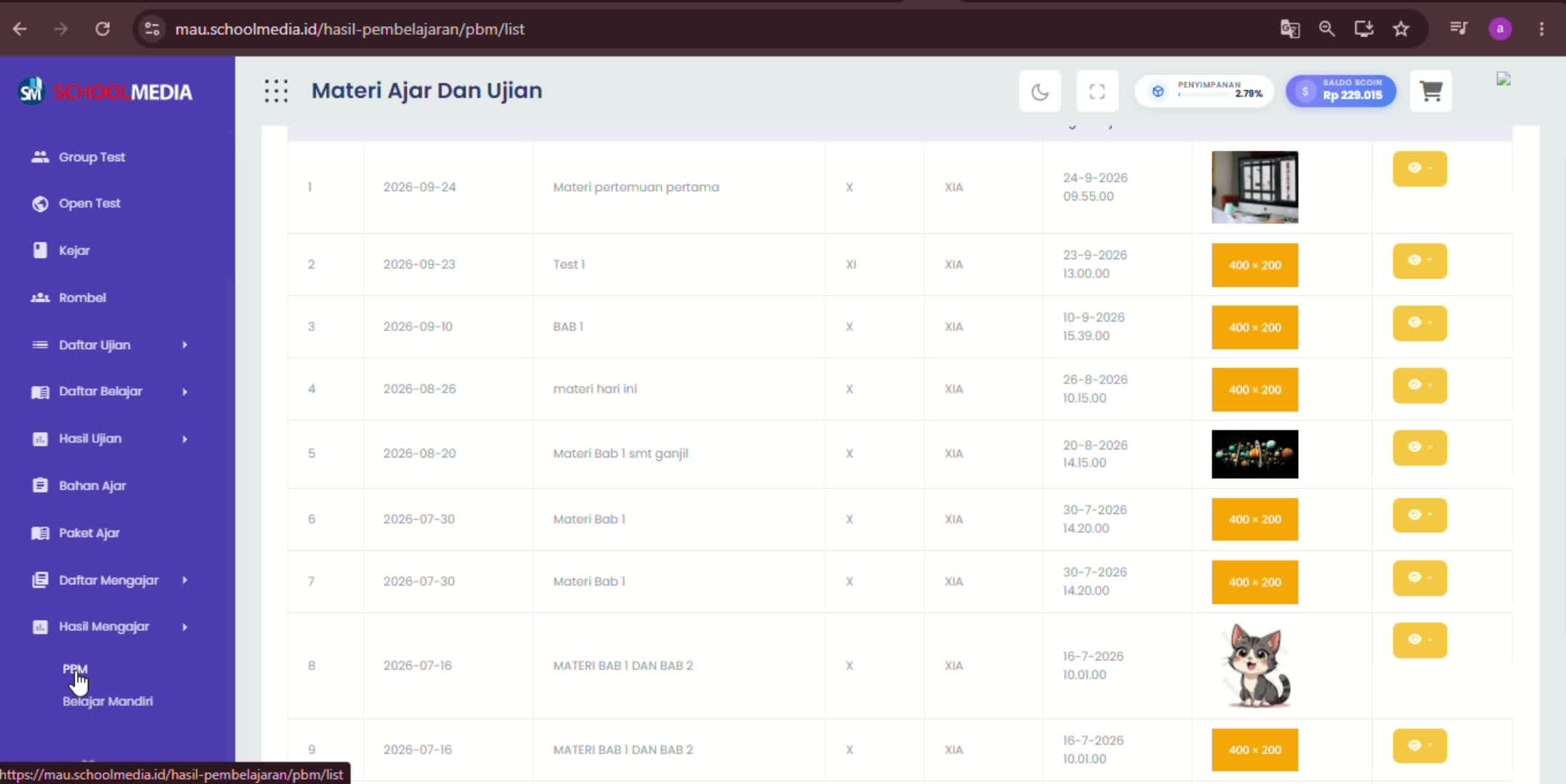
Task: Open eye action dropdown for Materi Bab 1 smt ganjil
Action: pos(1419,448)
